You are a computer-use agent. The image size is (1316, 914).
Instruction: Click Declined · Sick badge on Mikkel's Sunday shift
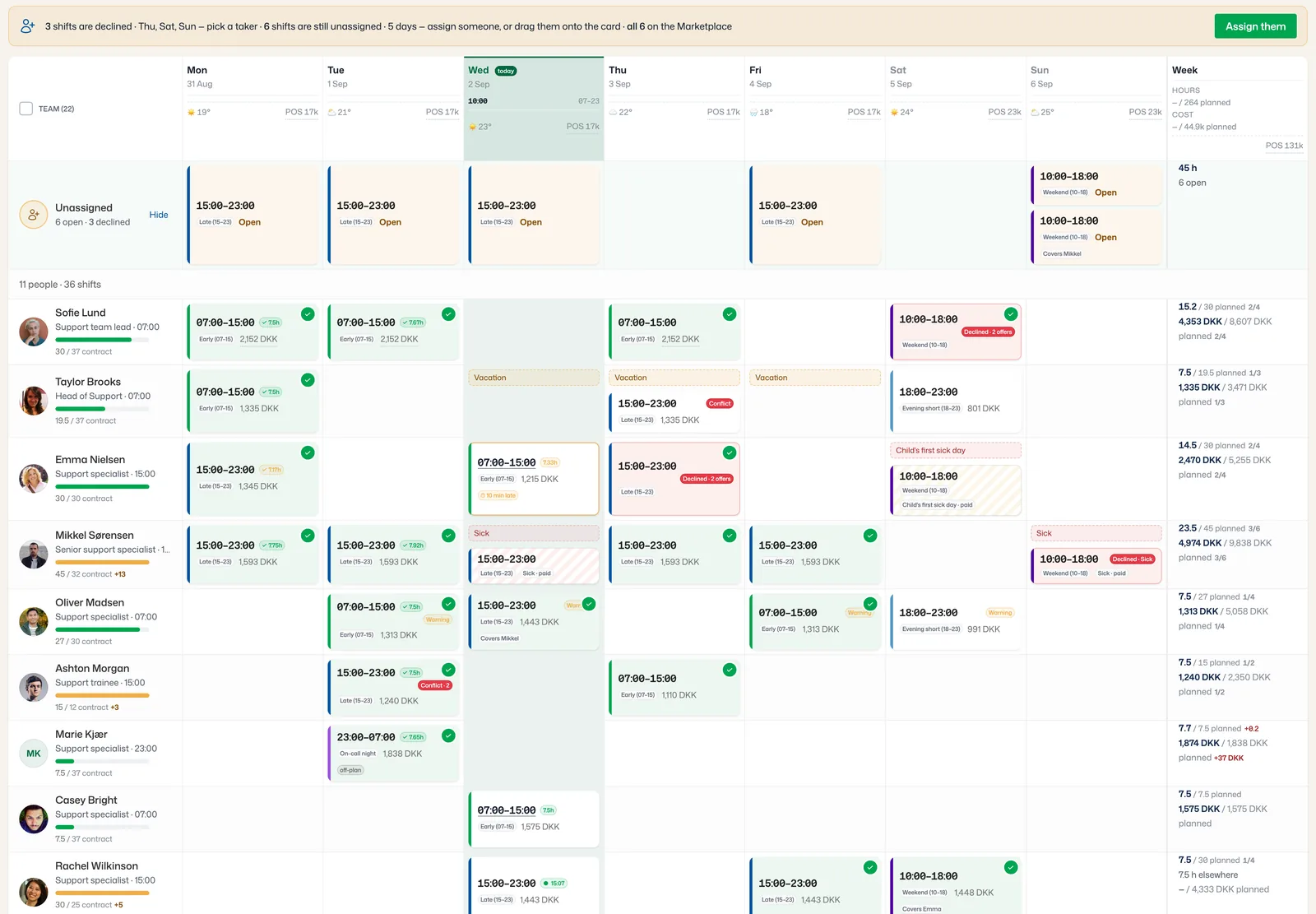click(x=1133, y=559)
